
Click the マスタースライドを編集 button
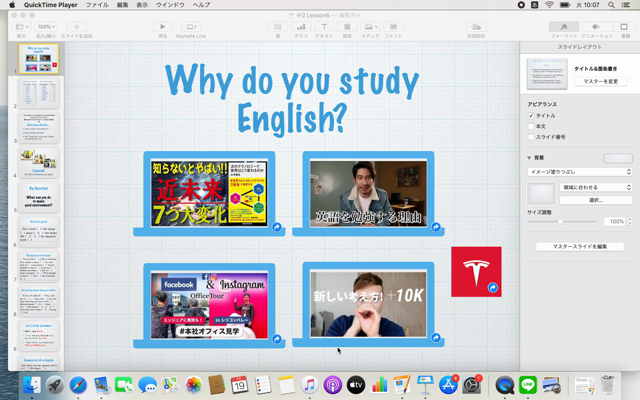pyautogui.click(x=580, y=247)
